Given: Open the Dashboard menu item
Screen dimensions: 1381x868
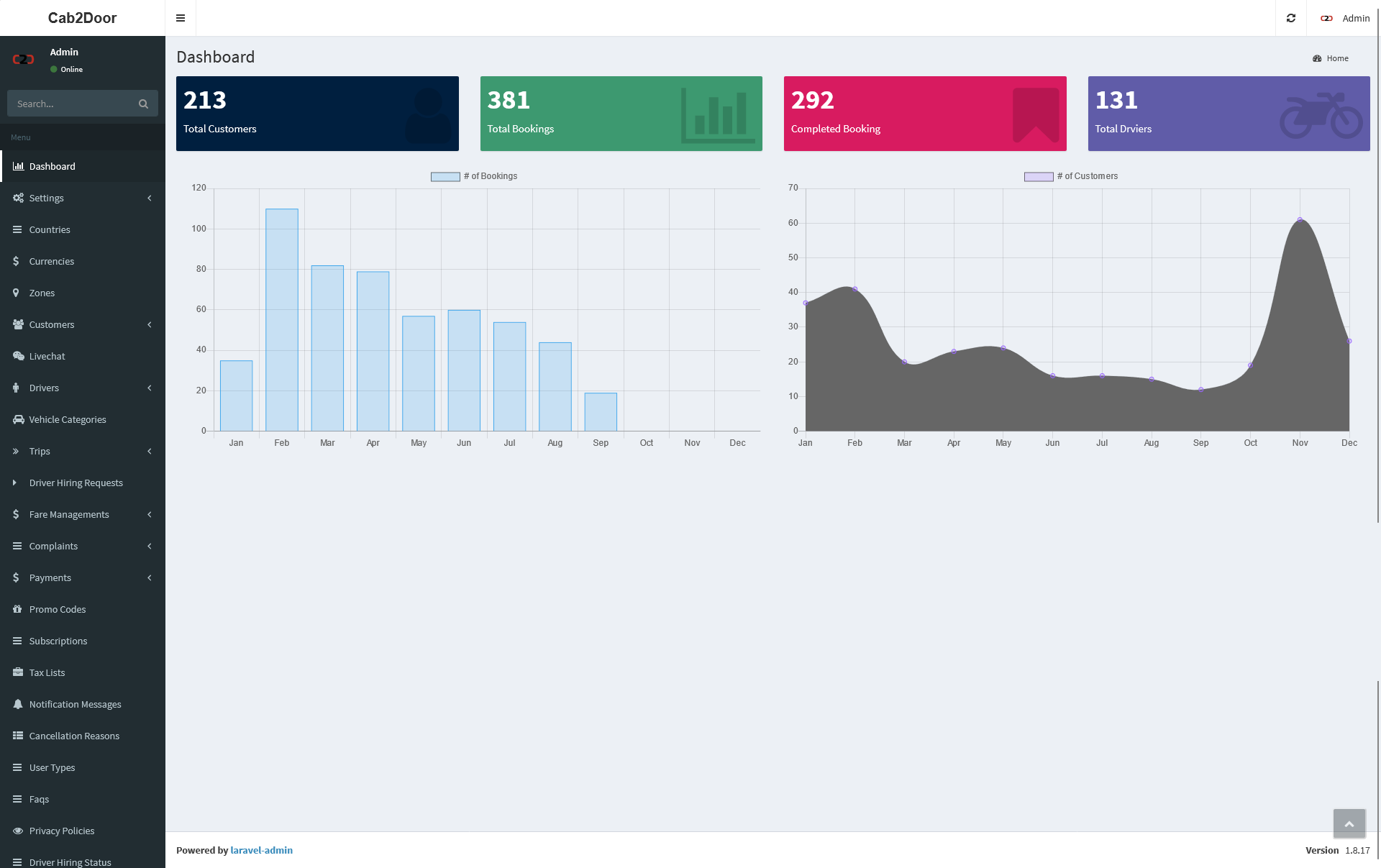Looking at the screenshot, I should (83, 166).
